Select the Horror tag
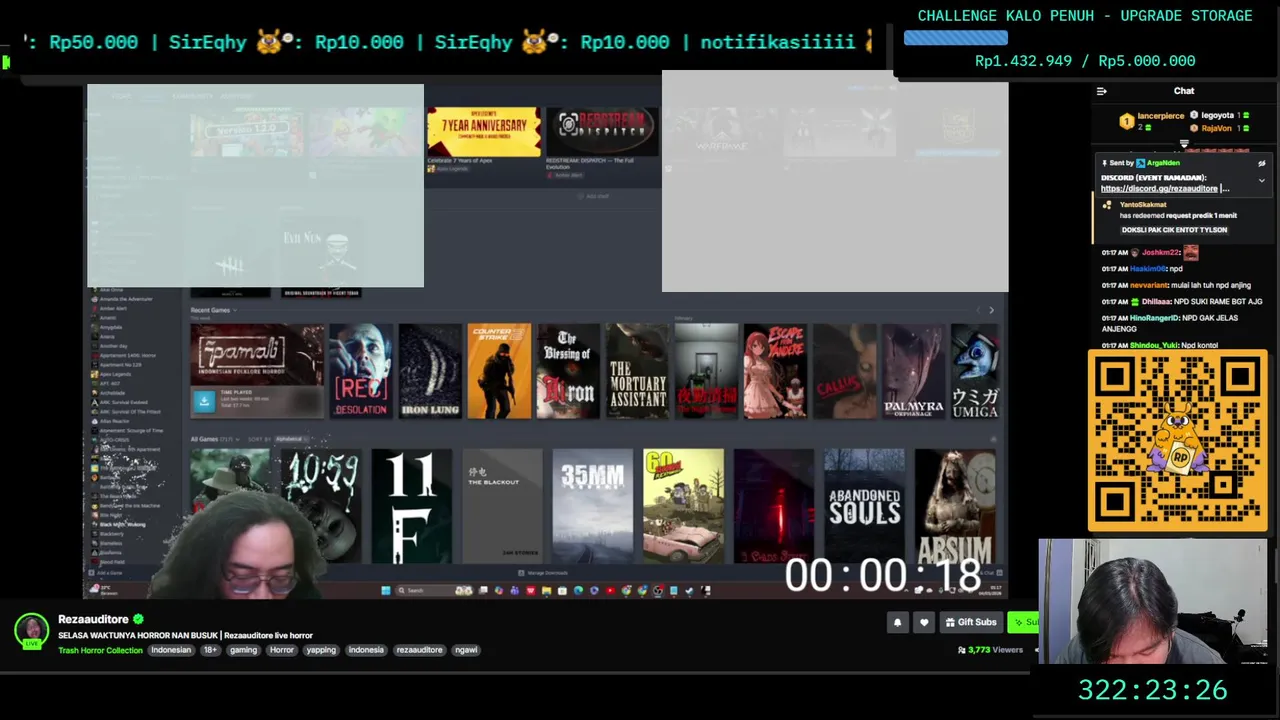Screen dimensions: 1280x720 click(x=282, y=650)
